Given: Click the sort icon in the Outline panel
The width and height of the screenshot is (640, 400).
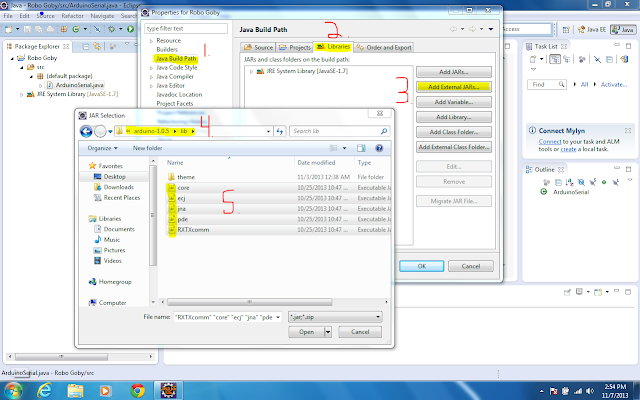Looking at the screenshot, I should click(569, 182).
